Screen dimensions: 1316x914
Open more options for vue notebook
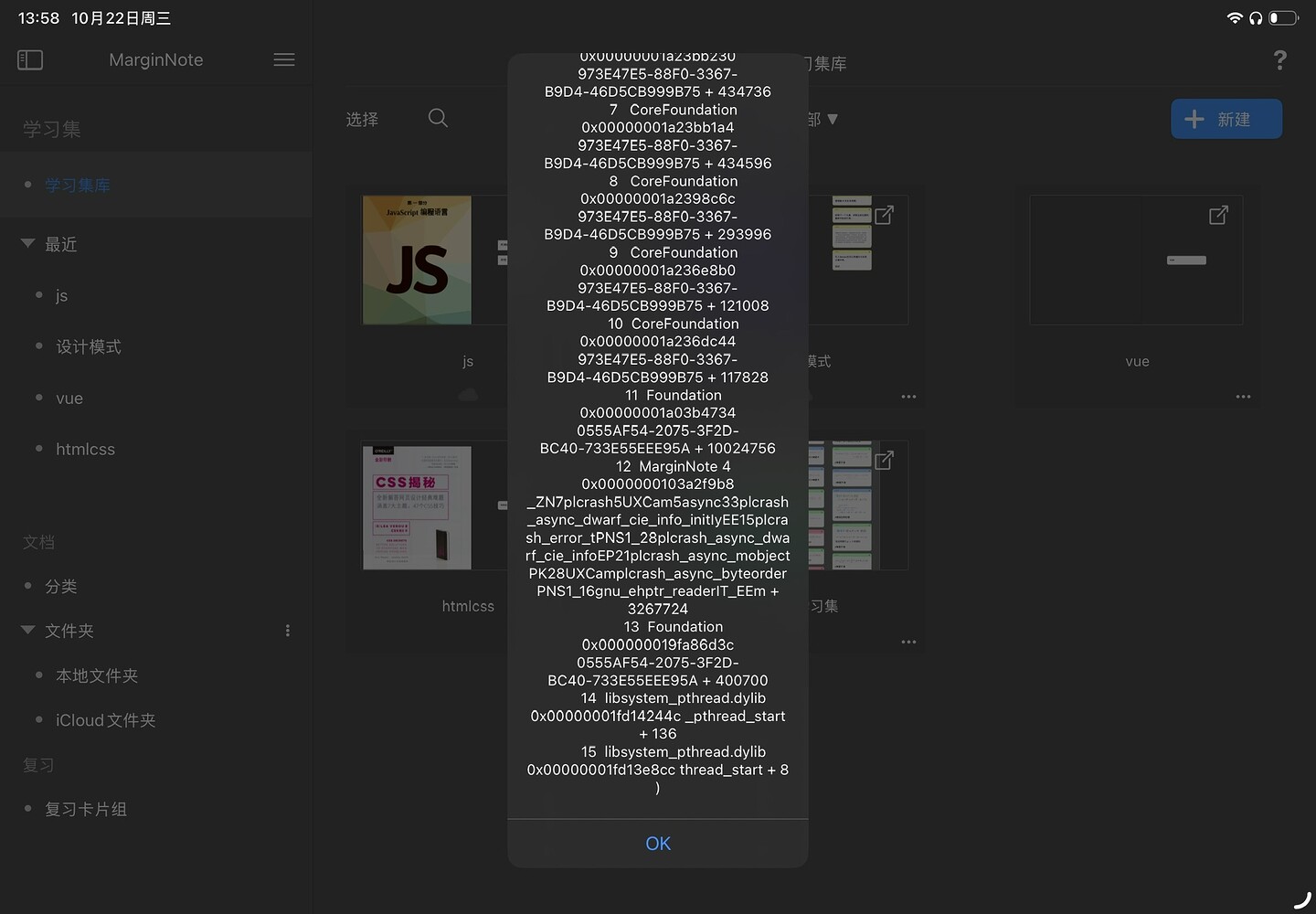coord(1243,397)
